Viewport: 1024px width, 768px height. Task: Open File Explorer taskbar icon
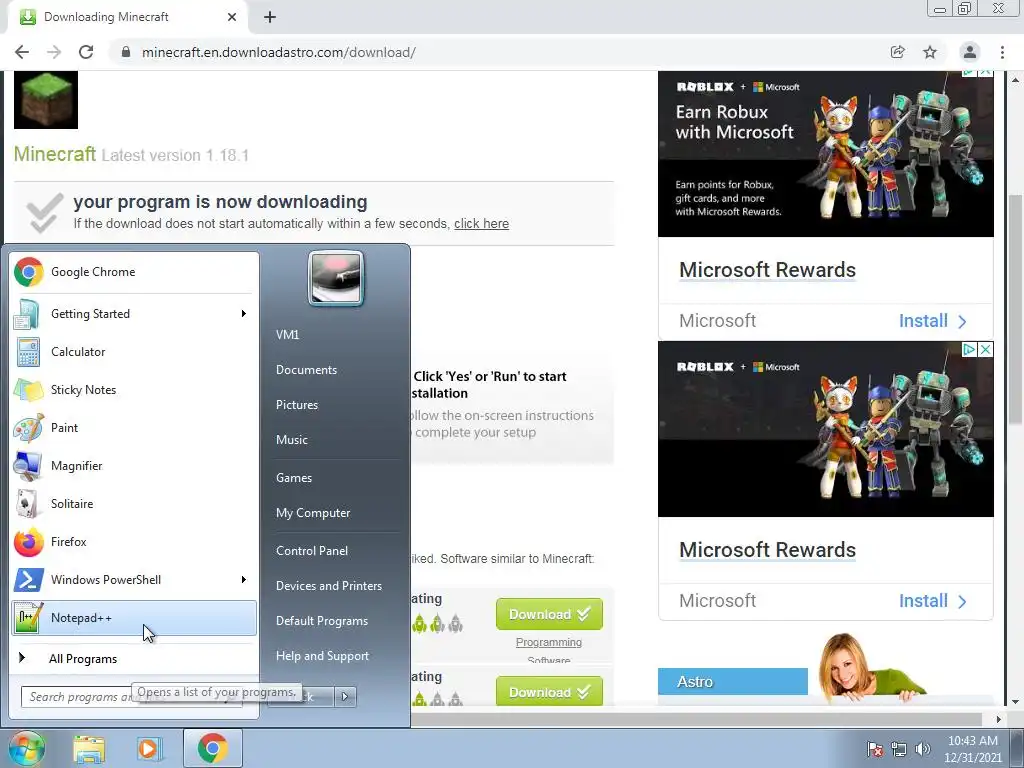(89, 749)
